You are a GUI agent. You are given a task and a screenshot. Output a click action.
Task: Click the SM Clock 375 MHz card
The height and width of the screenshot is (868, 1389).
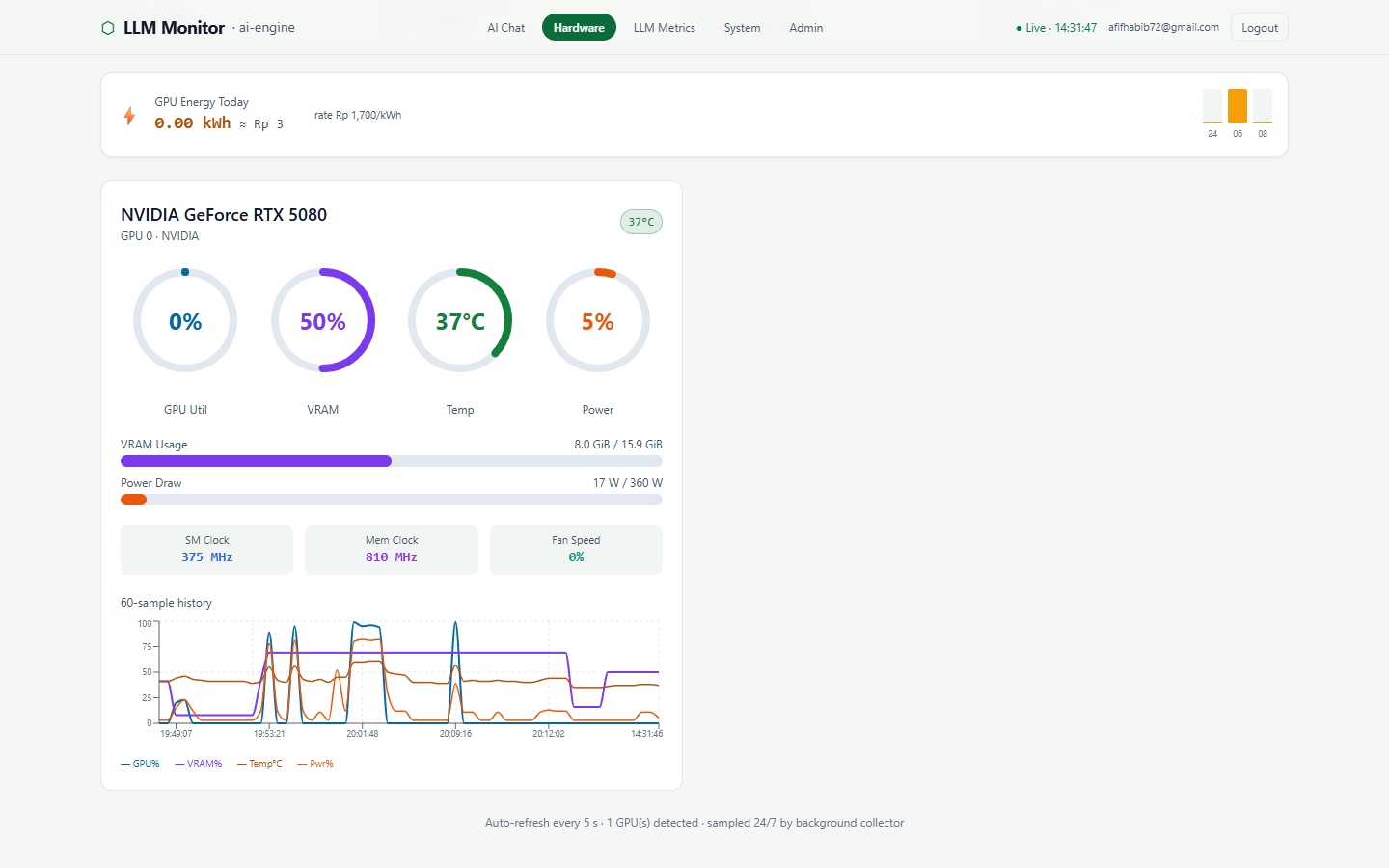207,550
